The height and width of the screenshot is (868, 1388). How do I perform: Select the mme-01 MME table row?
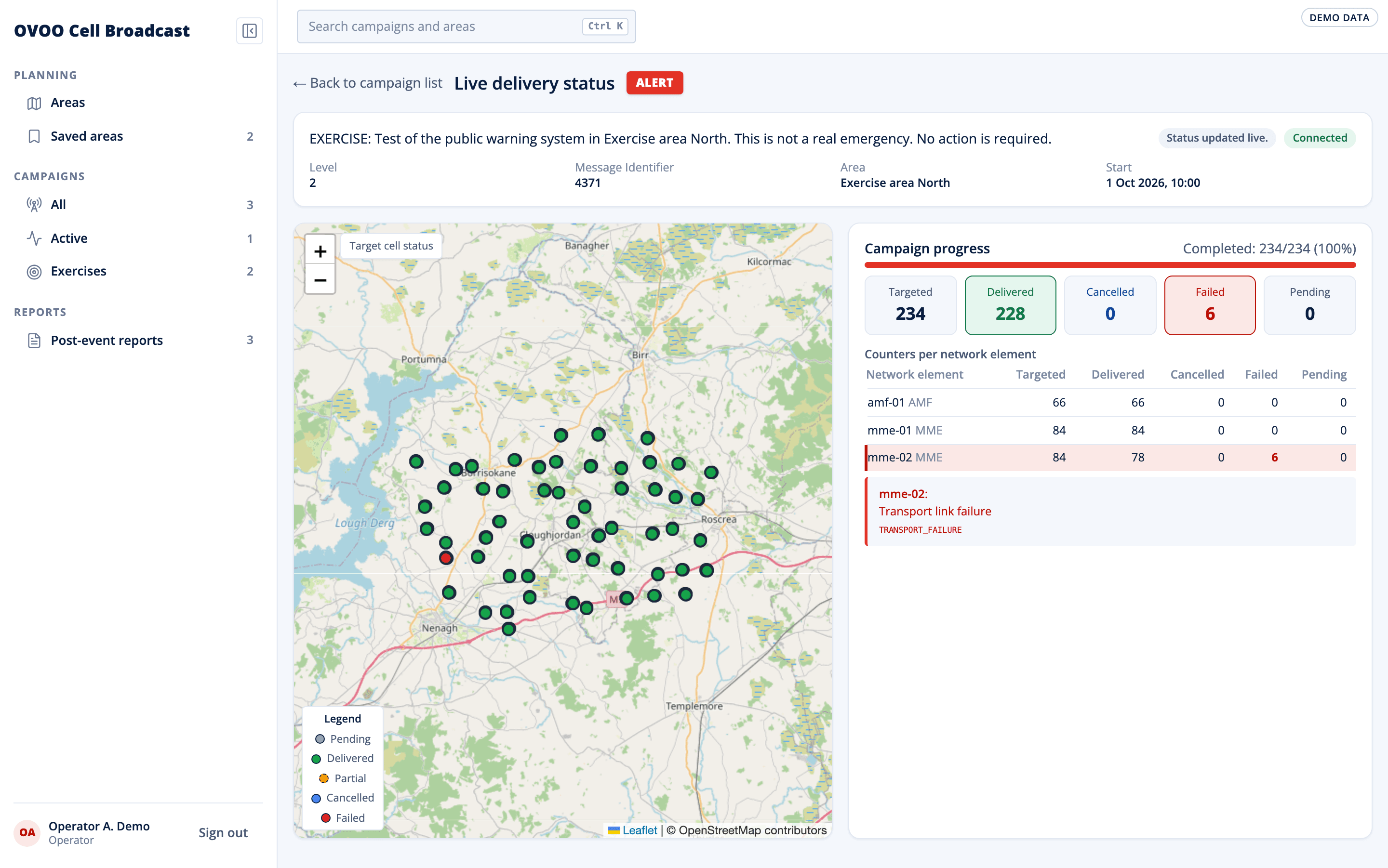point(1109,431)
